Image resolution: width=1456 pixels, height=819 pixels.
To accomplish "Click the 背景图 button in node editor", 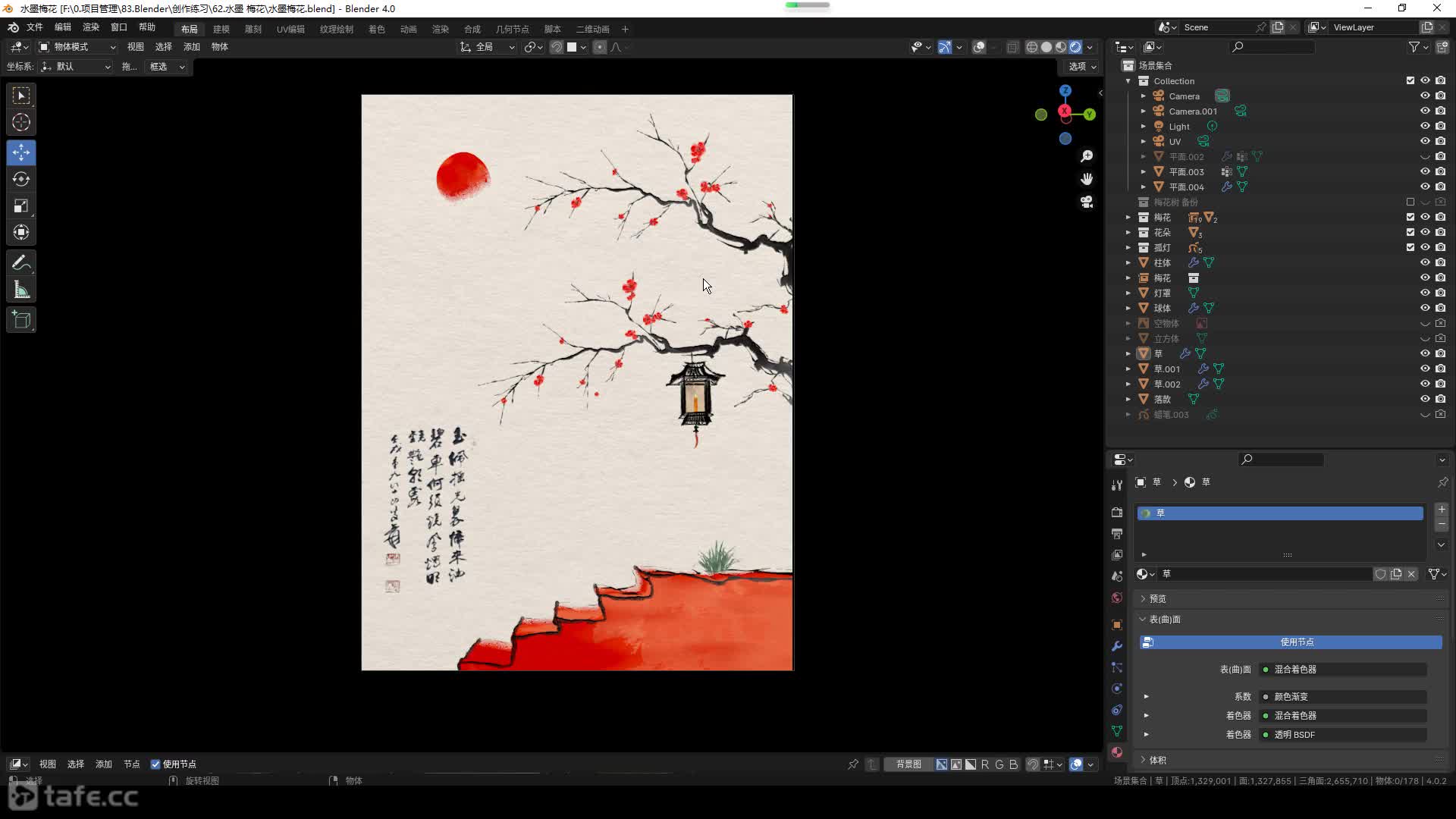I will pyautogui.click(x=908, y=764).
